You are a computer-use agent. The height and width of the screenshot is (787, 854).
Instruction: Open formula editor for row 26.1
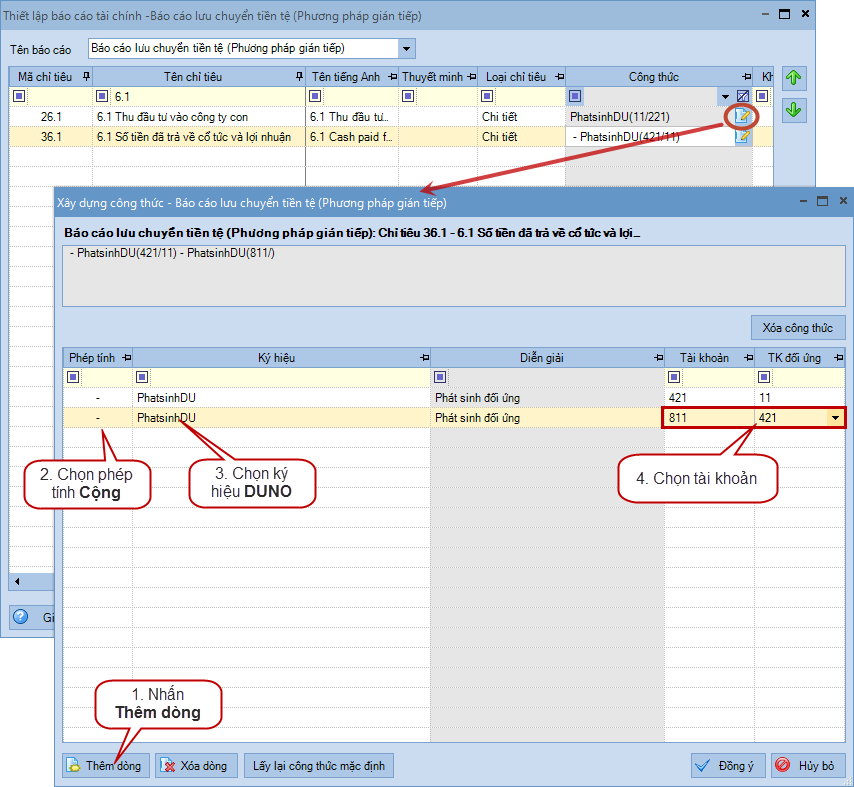tap(742, 117)
